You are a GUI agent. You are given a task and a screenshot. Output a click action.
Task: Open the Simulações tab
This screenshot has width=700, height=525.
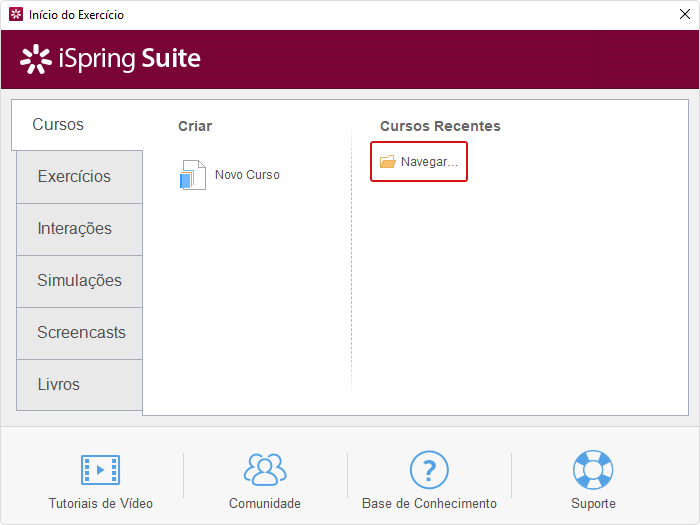click(79, 281)
